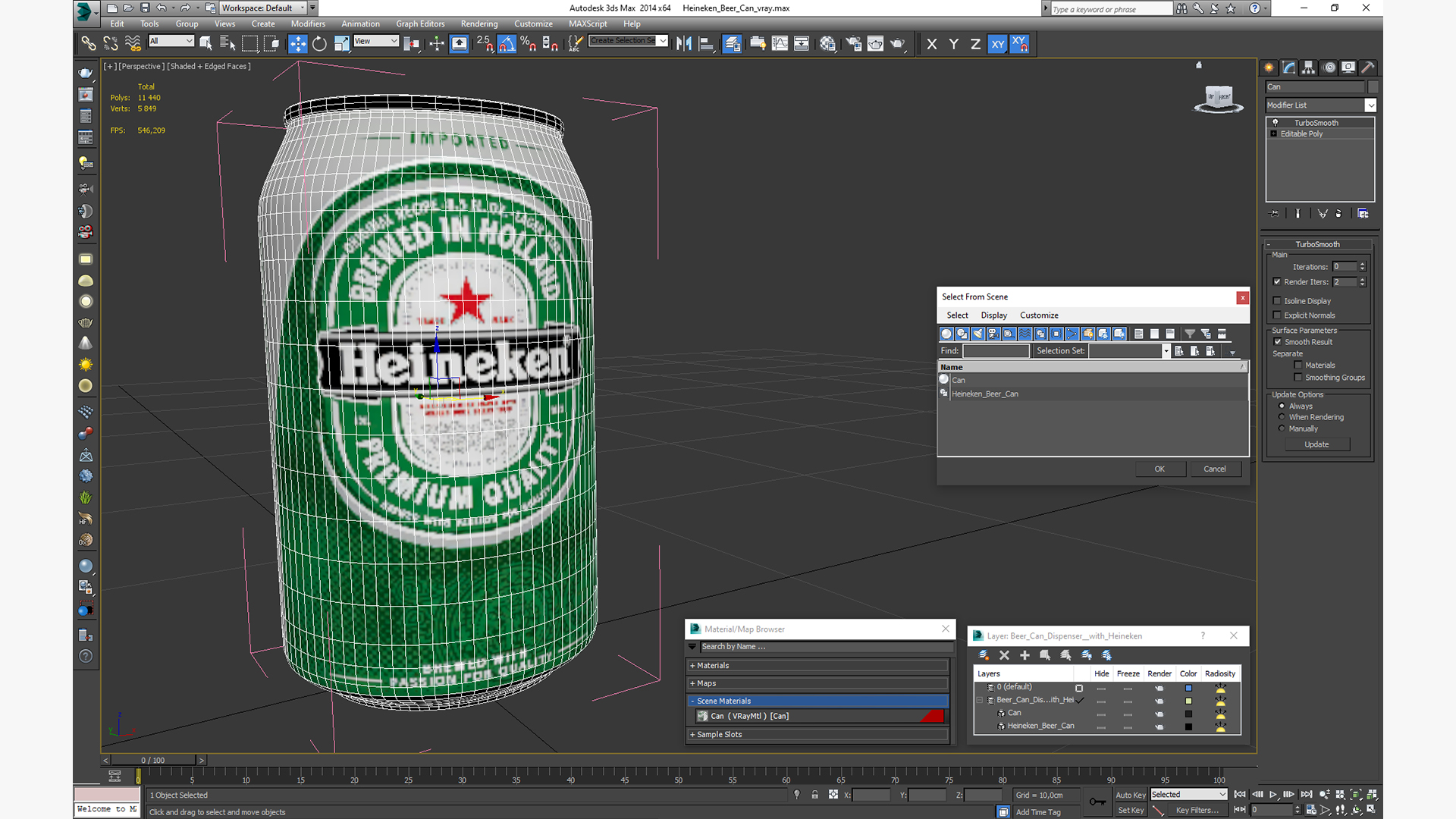Image resolution: width=1456 pixels, height=819 pixels.
Task: Open the Display menu in Select From Scene
Action: tap(993, 315)
